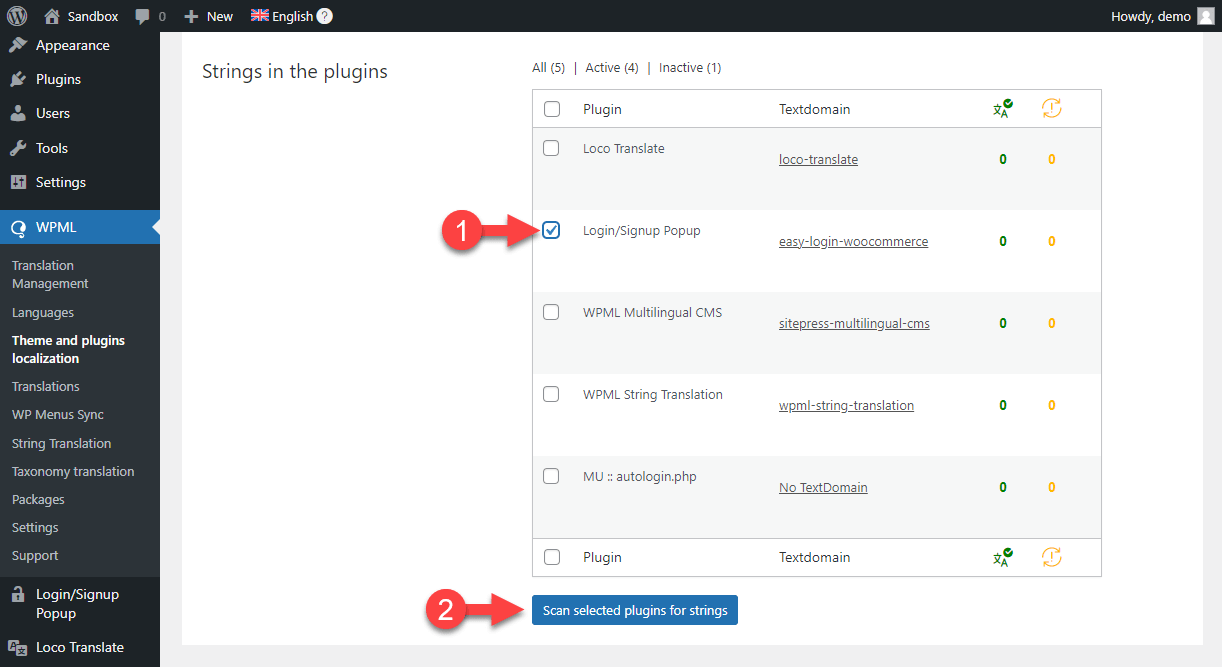Click the demo user avatar
The height and width of the screenshot is (667, 1222).
point(1205,16)
